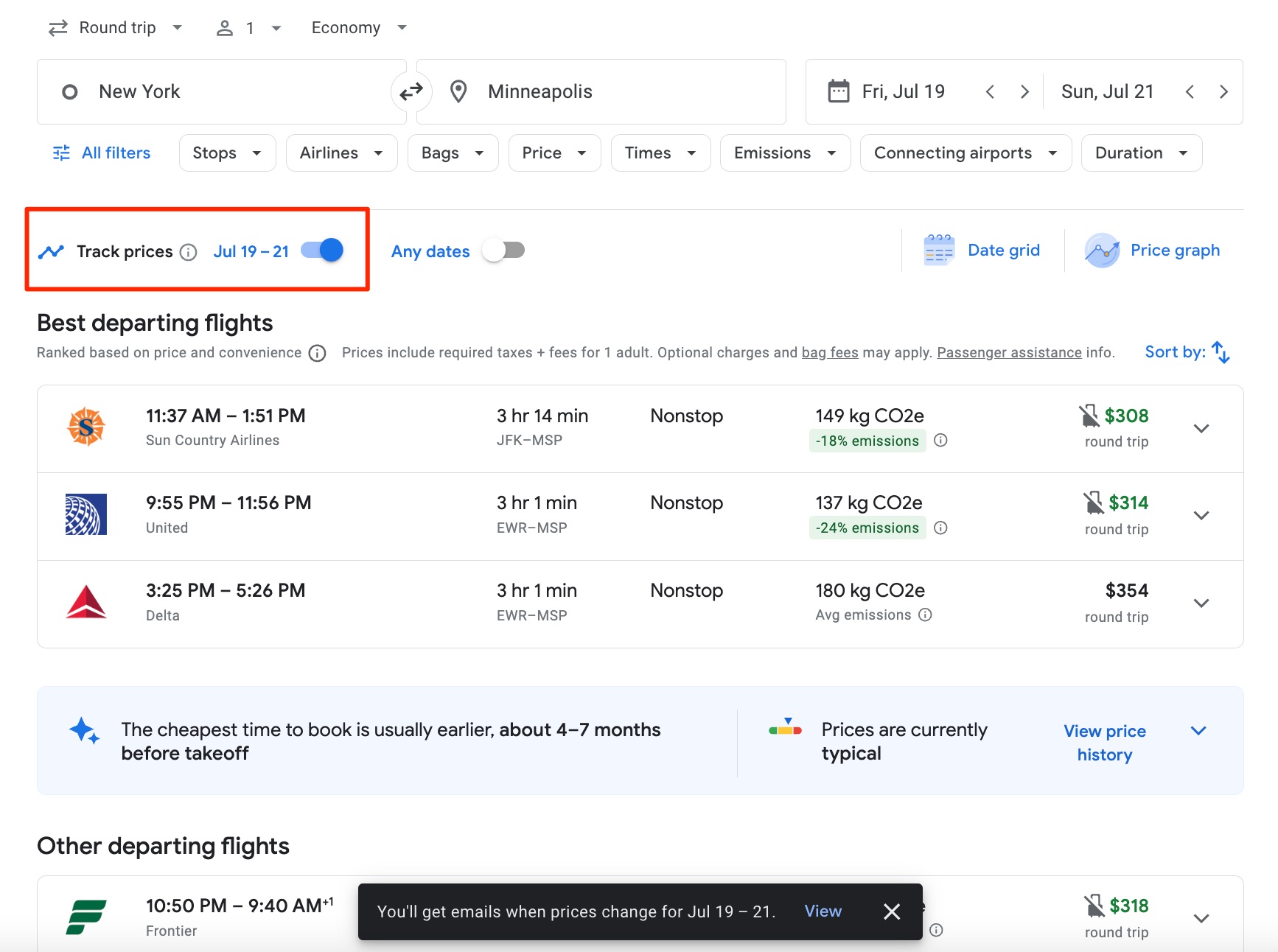Expand details for the Delta flight
1278x952 pixels.
(x=1201, y=602)
